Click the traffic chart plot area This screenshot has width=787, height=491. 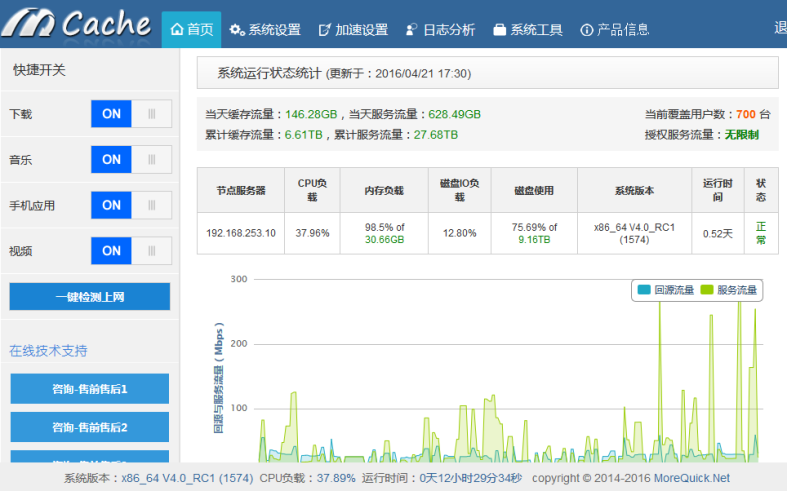(508, 371)
